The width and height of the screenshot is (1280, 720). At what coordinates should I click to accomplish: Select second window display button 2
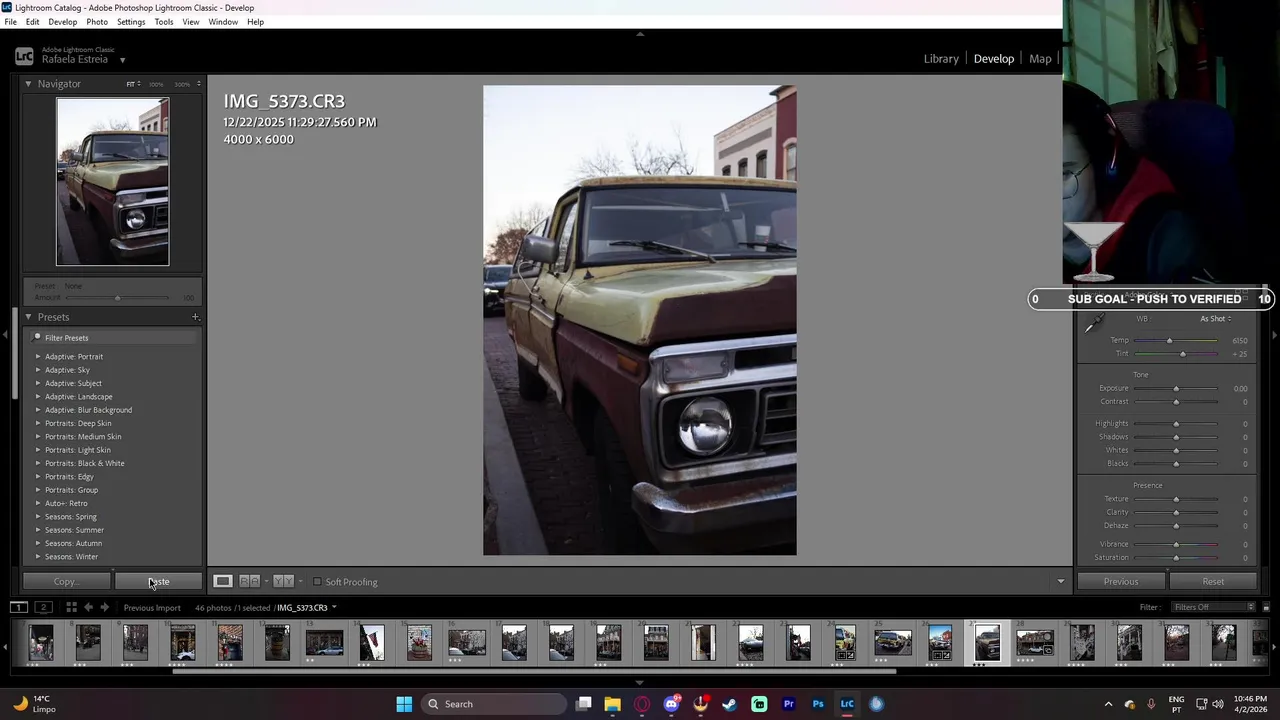(x=43, y=607)
